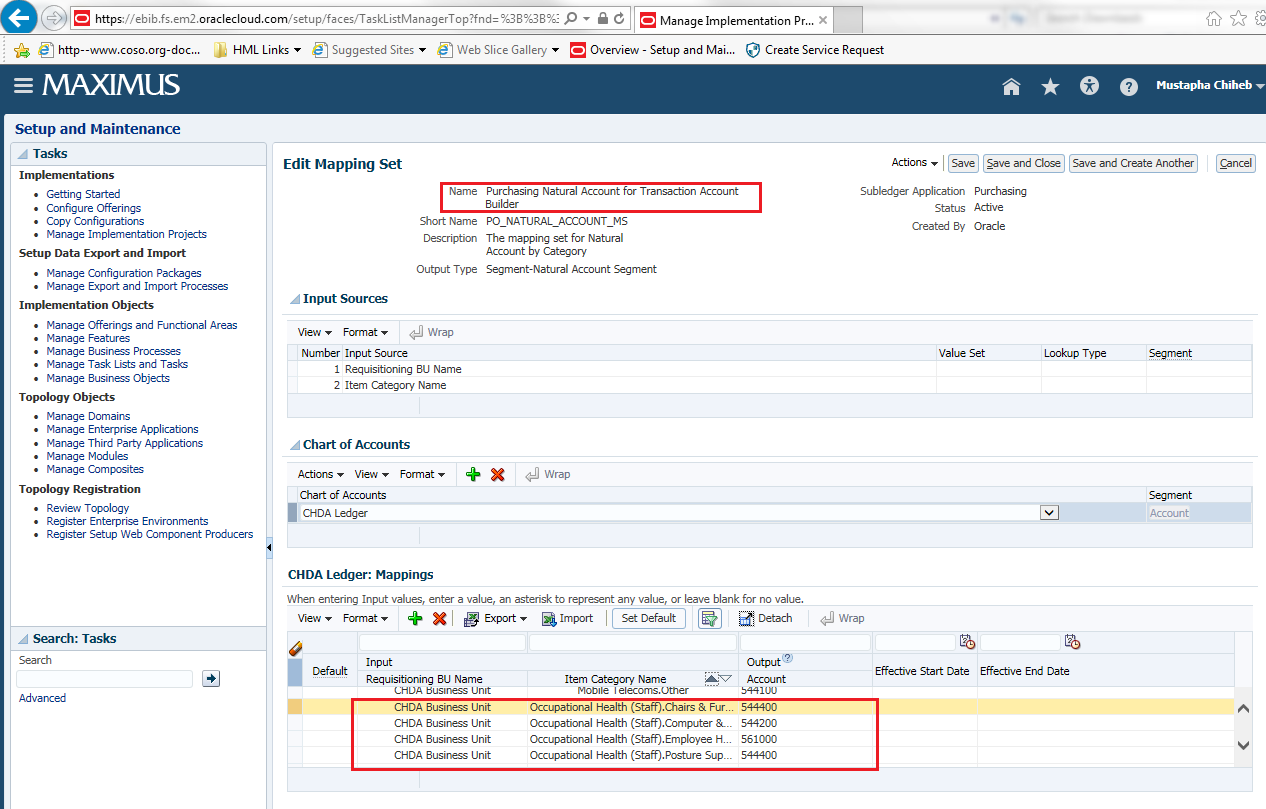Open the Export dropdown menu

coord(495,618)
